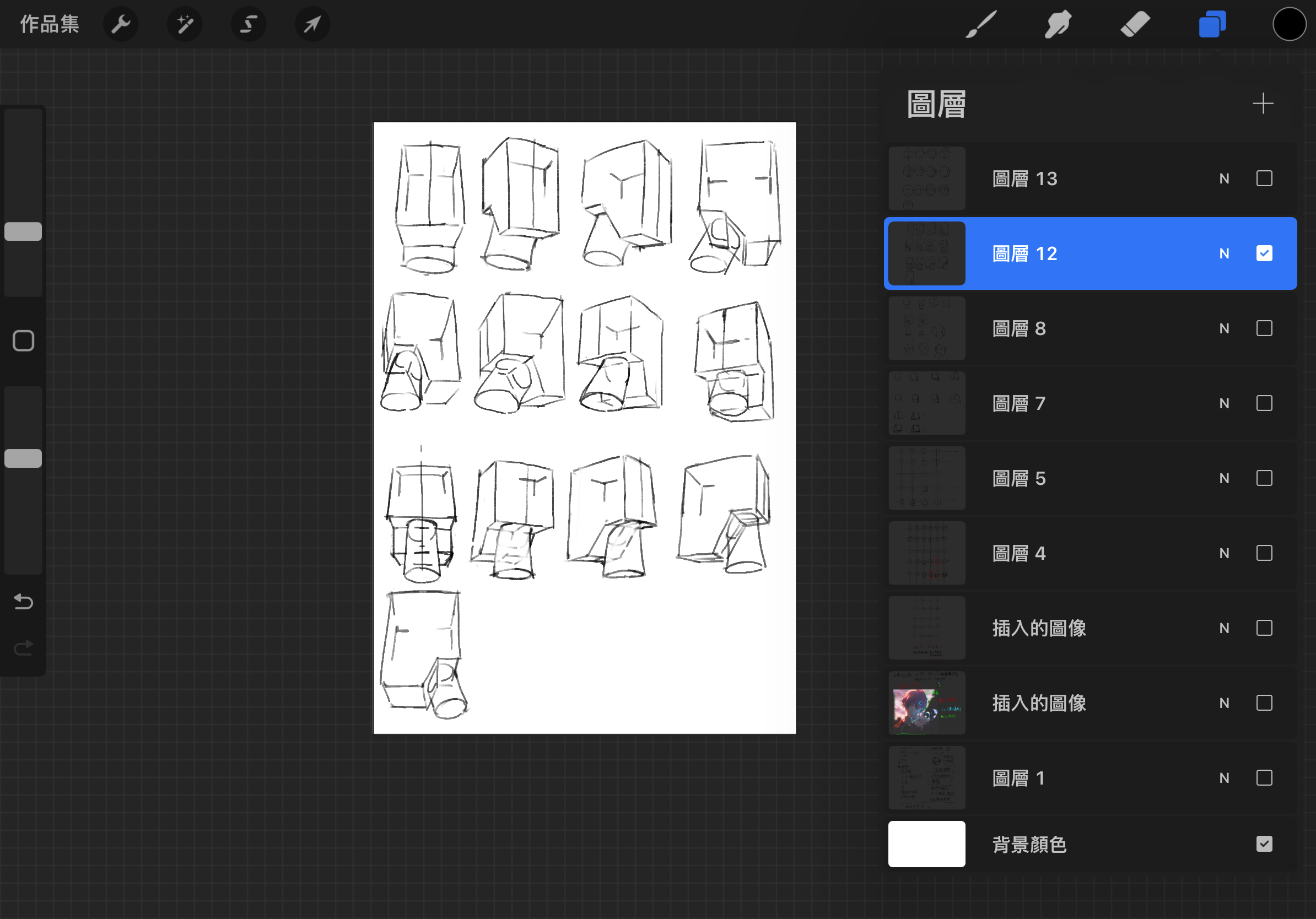Screen dimensions: 1316x919
Task: Tap the colorful 插入的圖像 thumbnail
Action: pos(926,703)
